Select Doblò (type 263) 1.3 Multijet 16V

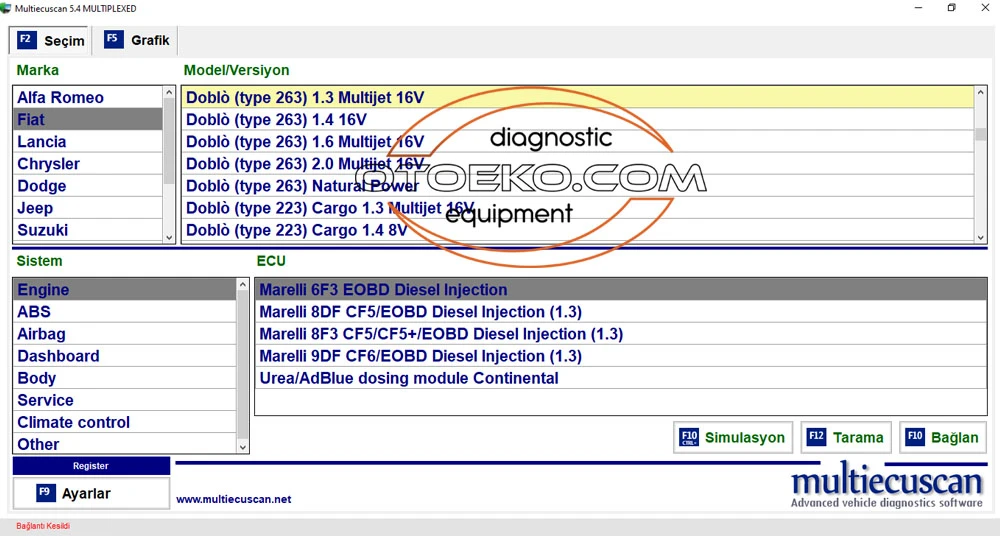point(578,97)
